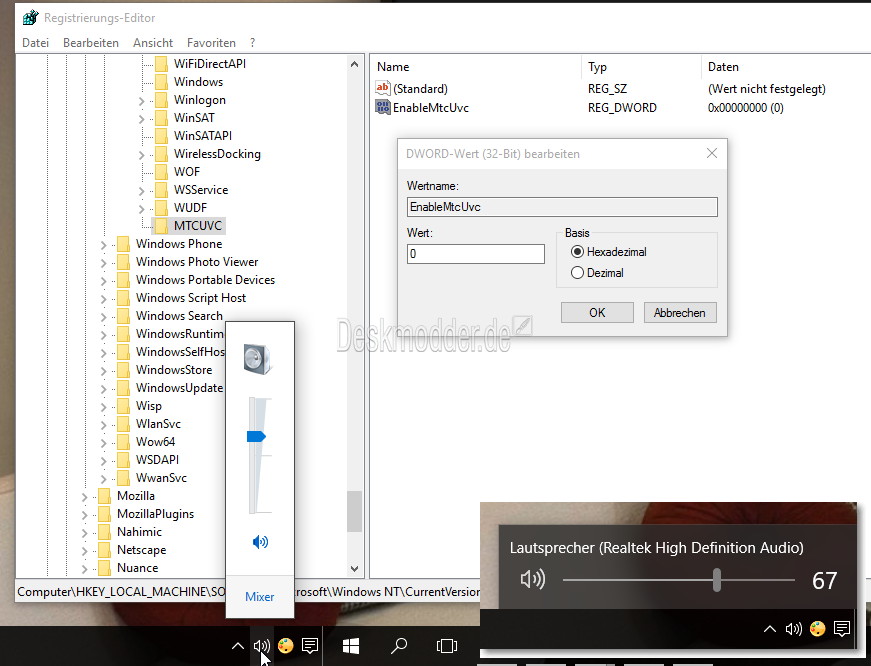
Task: Click the Wertname field showing EnableMtcUvc
Action: pos(562,207)
